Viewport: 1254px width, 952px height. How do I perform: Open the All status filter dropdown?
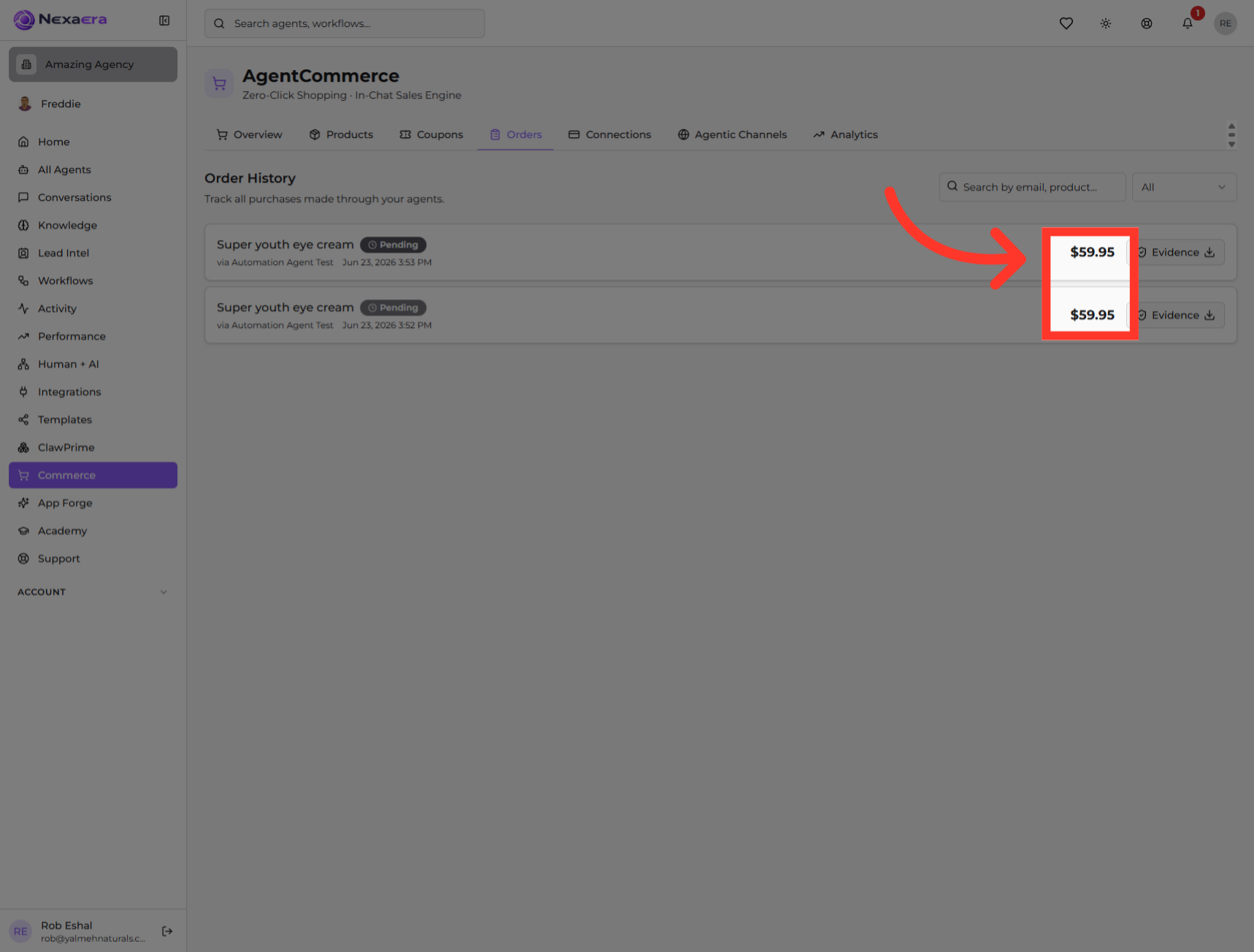(1184, 187)
